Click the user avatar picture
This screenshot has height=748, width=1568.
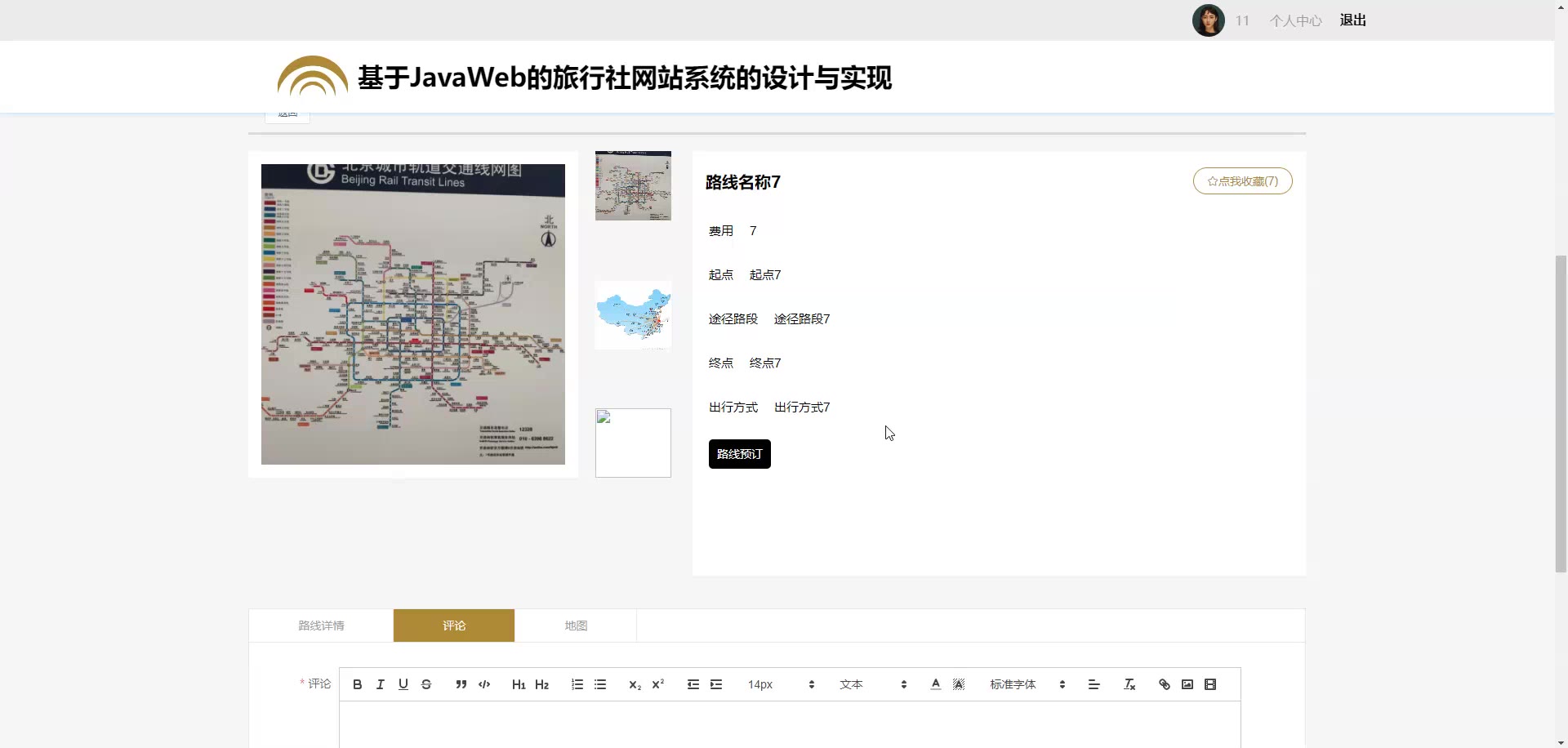[1208, 20]
